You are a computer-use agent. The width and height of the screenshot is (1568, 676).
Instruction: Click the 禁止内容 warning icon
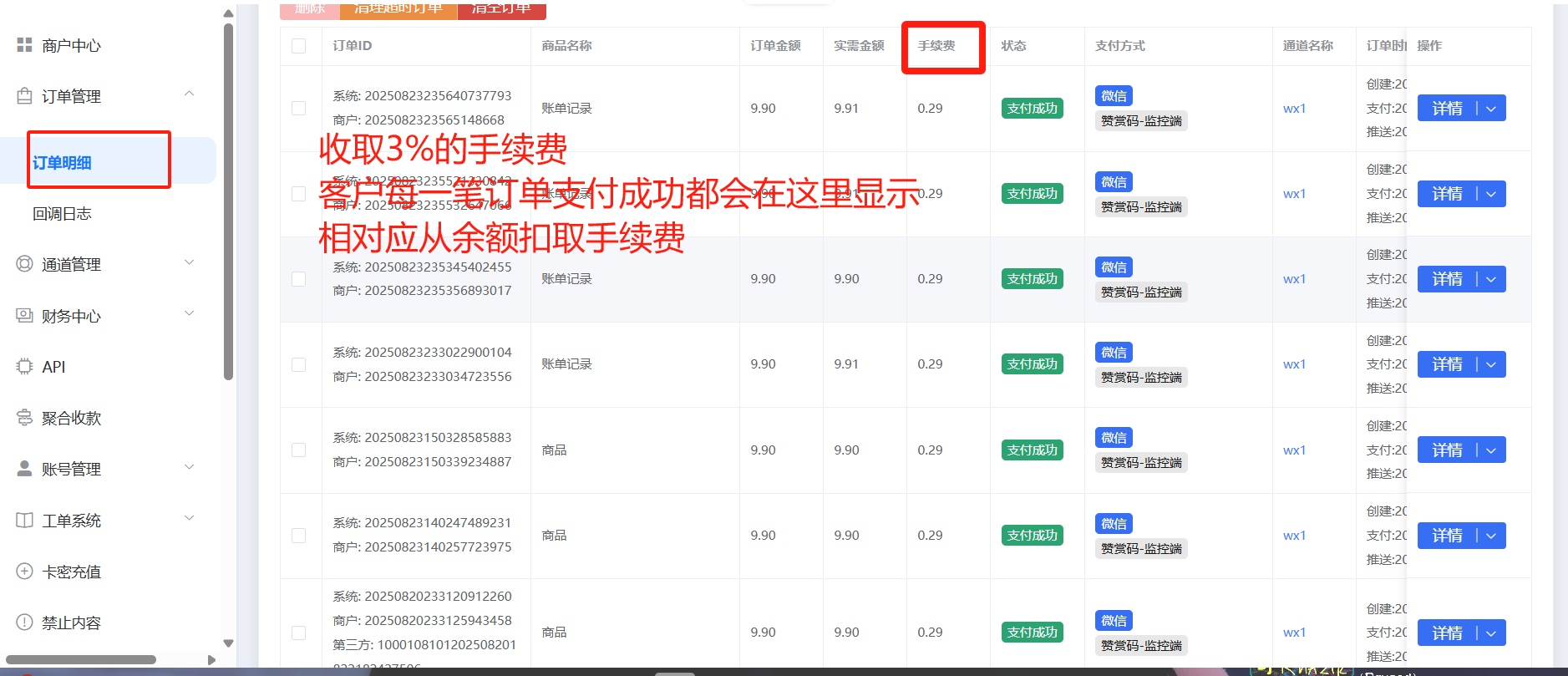tap(24, 623)
